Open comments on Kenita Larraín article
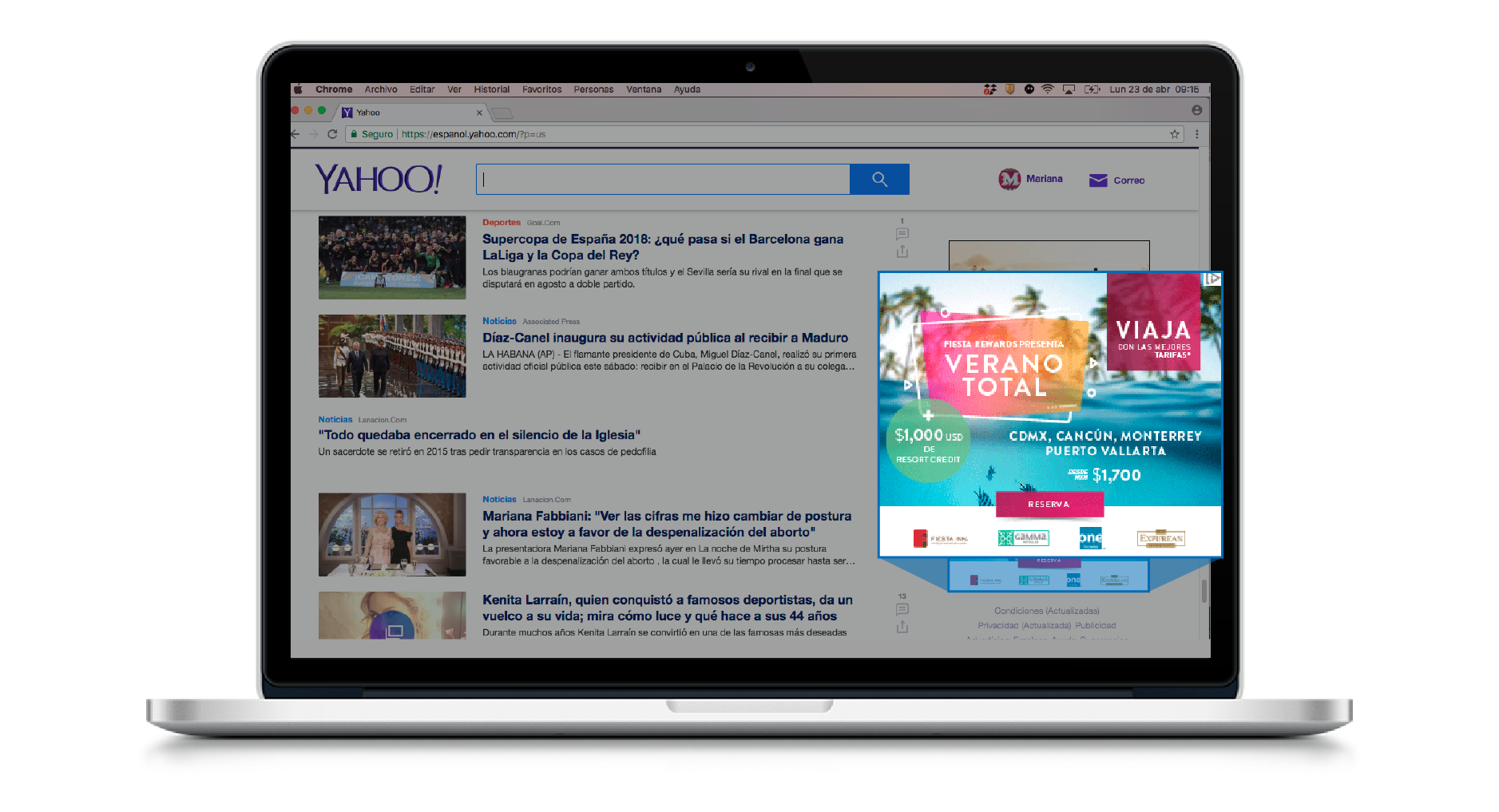Screen dimensions: 1499x812 [x=902, y=609]
